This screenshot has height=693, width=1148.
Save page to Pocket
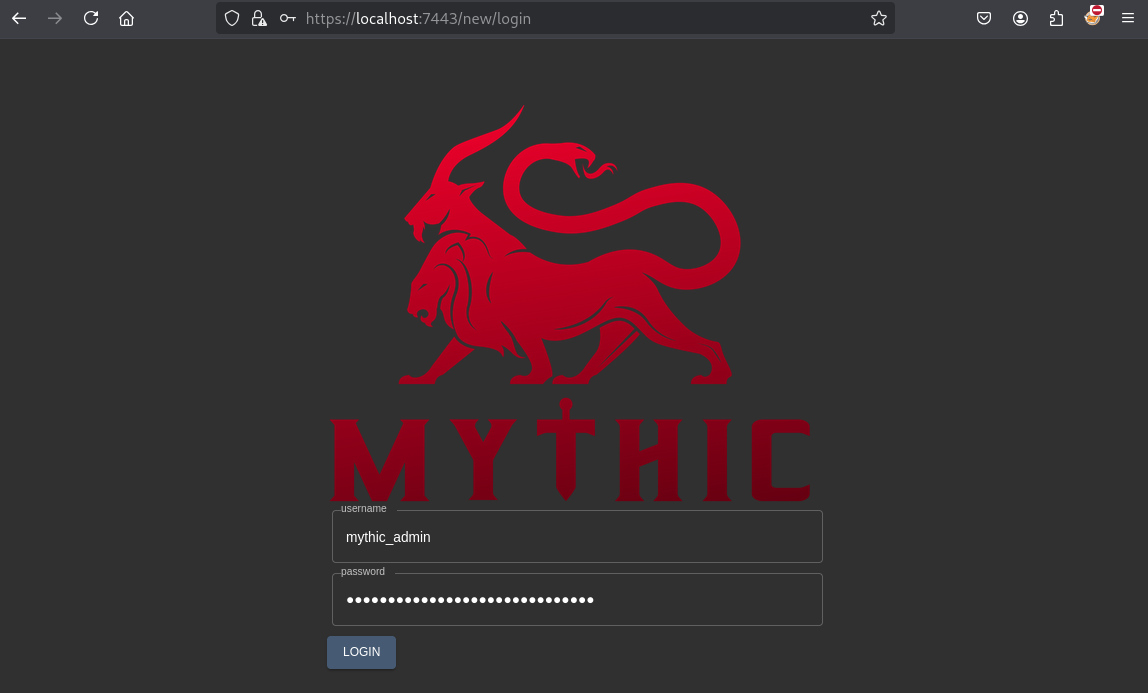tap(984, 18)
